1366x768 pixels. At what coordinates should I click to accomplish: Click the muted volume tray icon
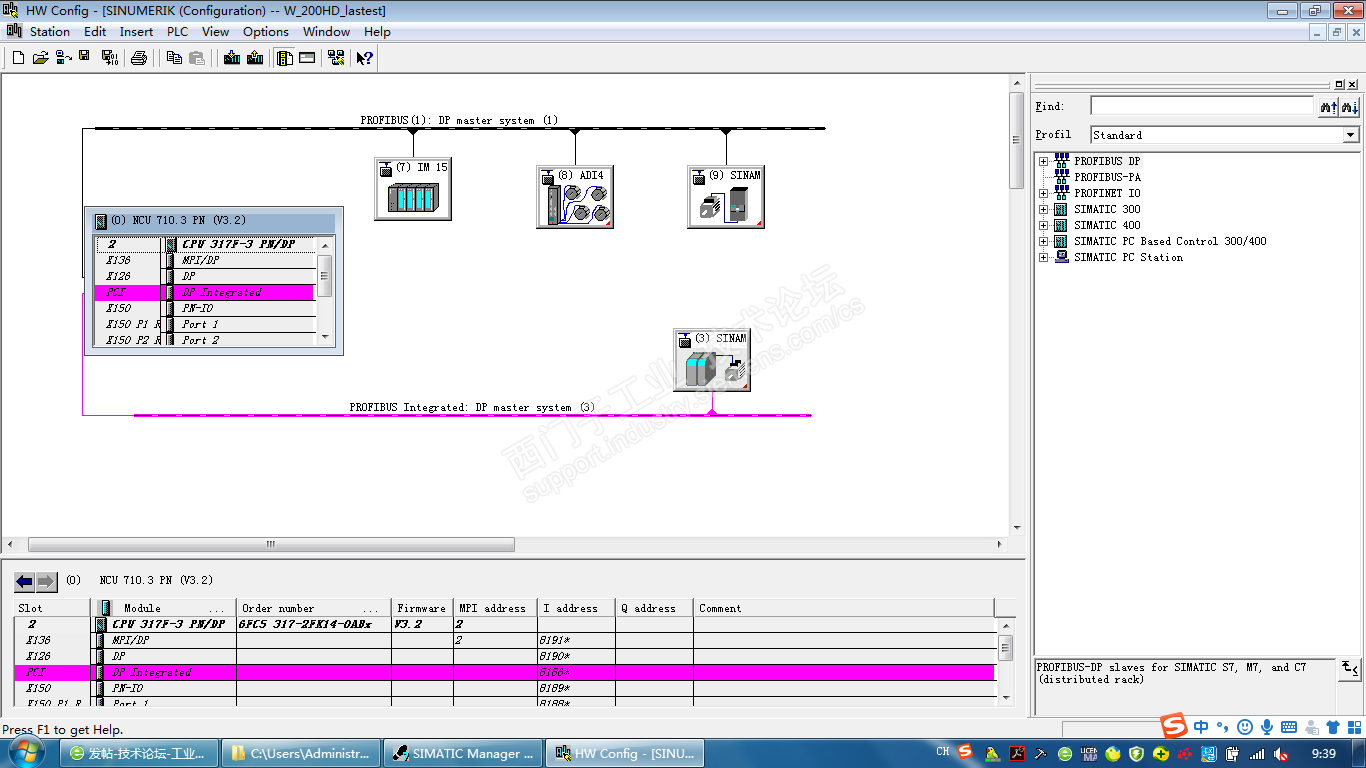(x=1282, y=754)
